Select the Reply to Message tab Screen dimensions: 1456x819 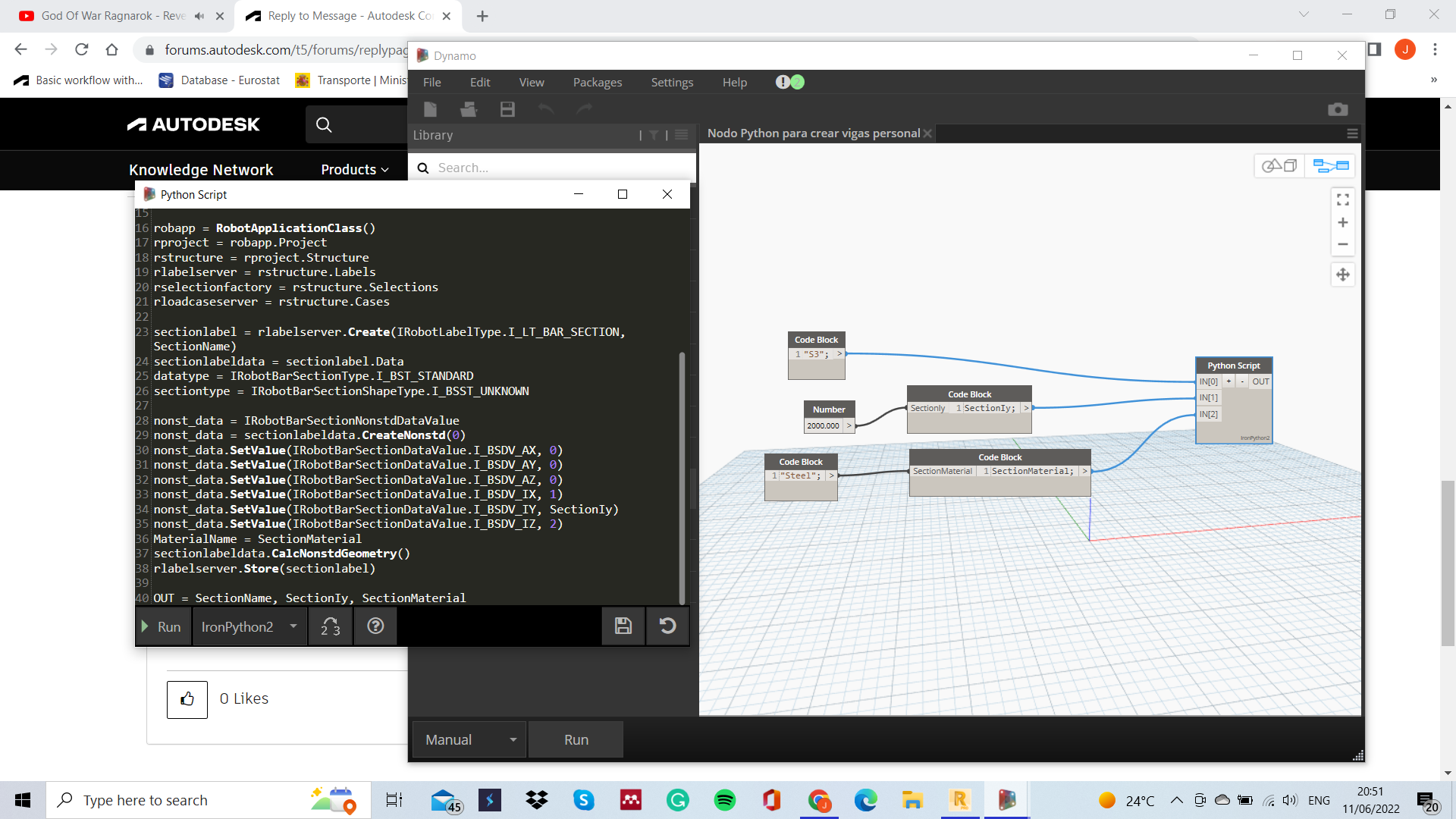coord(341,15)
